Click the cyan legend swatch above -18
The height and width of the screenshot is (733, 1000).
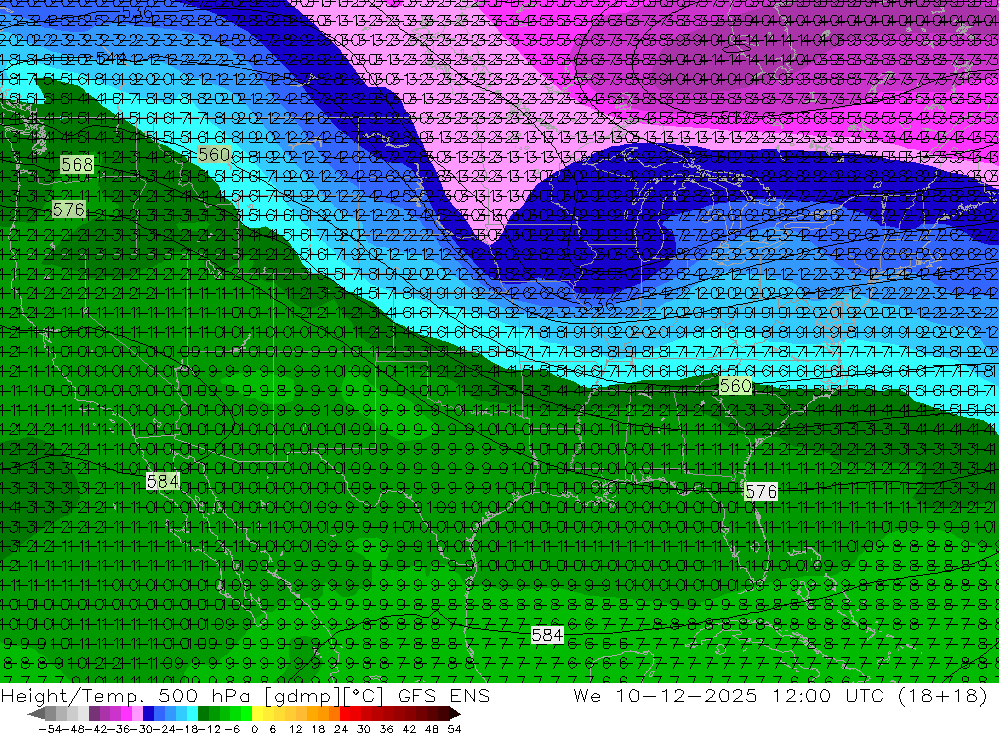192,714
